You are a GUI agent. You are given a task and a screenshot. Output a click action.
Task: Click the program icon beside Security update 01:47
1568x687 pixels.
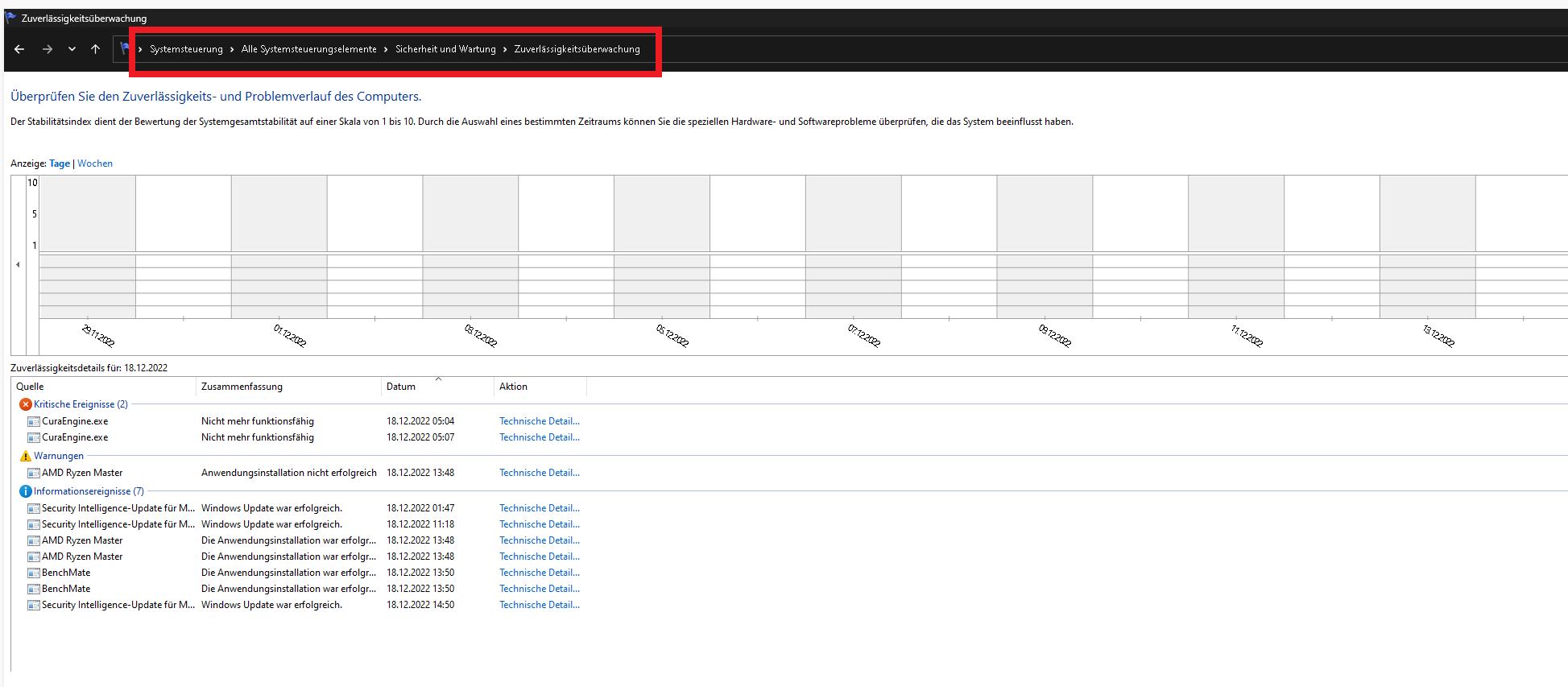(x=34, y=508)
